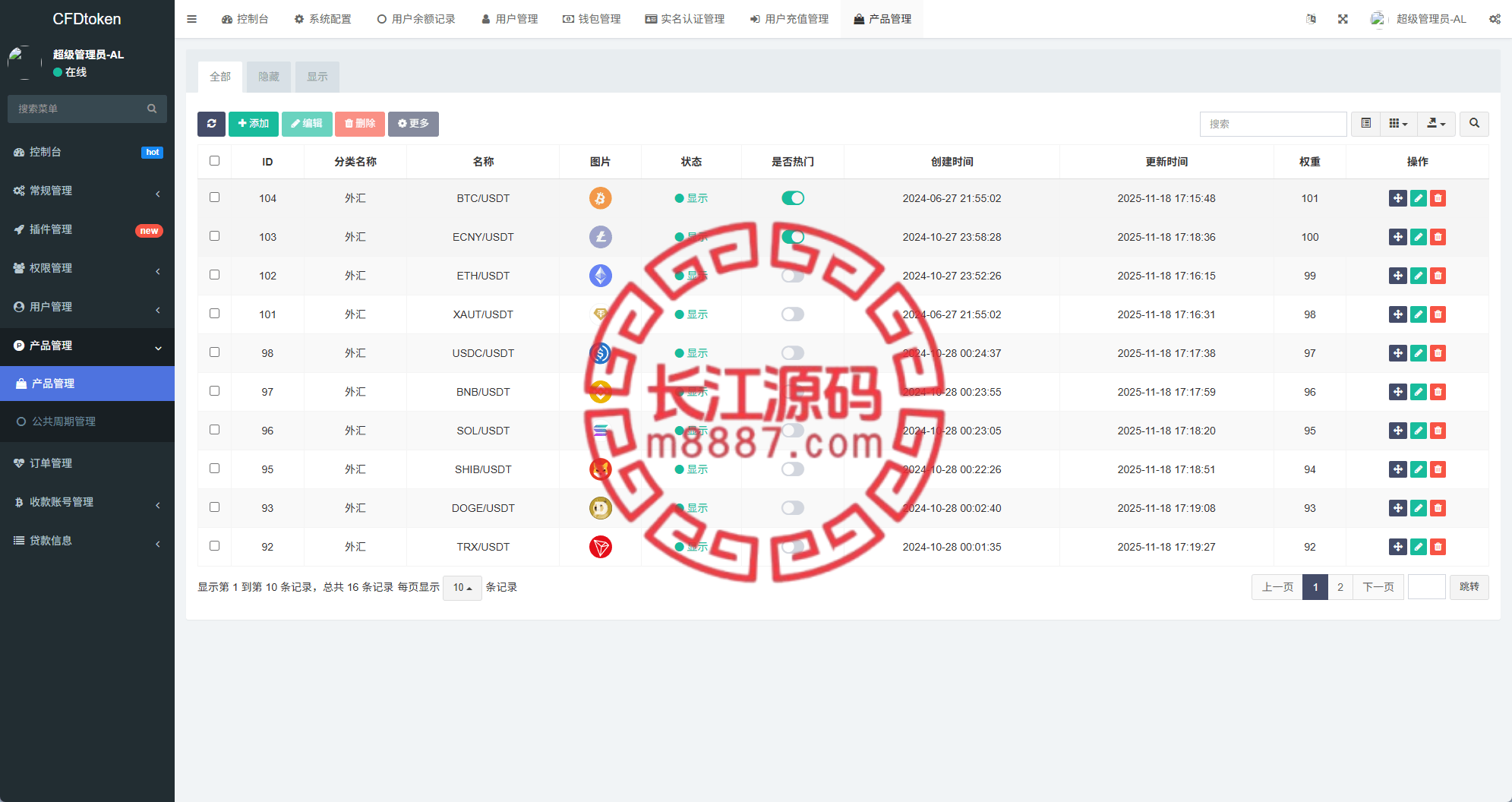Click the sidebar menu search icon
The height and width of the screenshot is (802, 1512).
(x=152, y=109)
